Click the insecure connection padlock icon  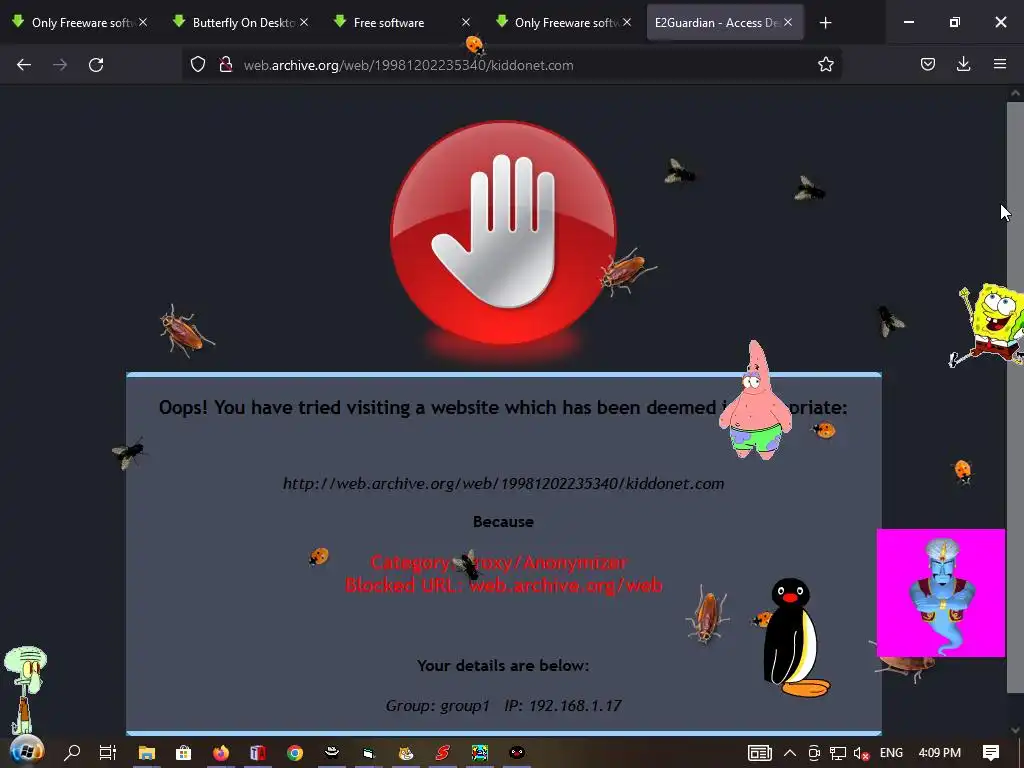(226, 64)
